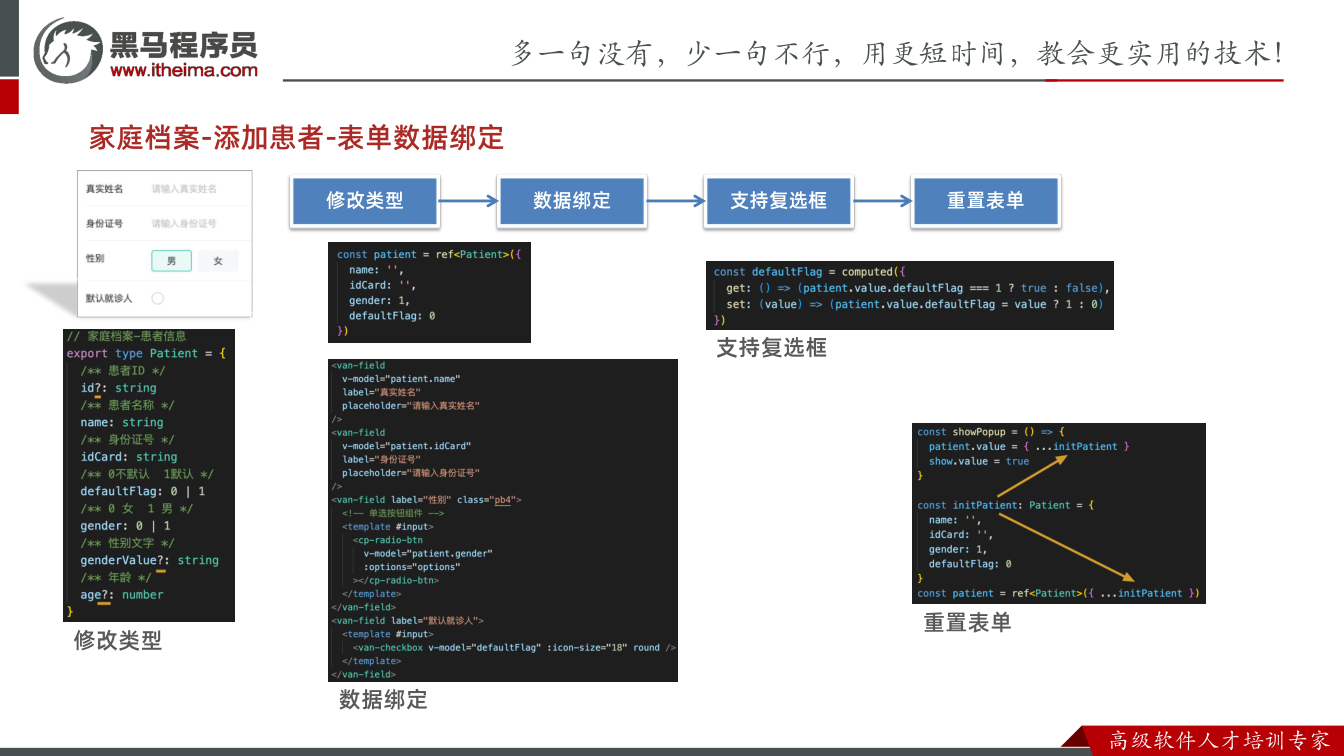Open the www.itheima.com link
The image size is (1344, 756).
pyautogui.click(x=183, y=70)
